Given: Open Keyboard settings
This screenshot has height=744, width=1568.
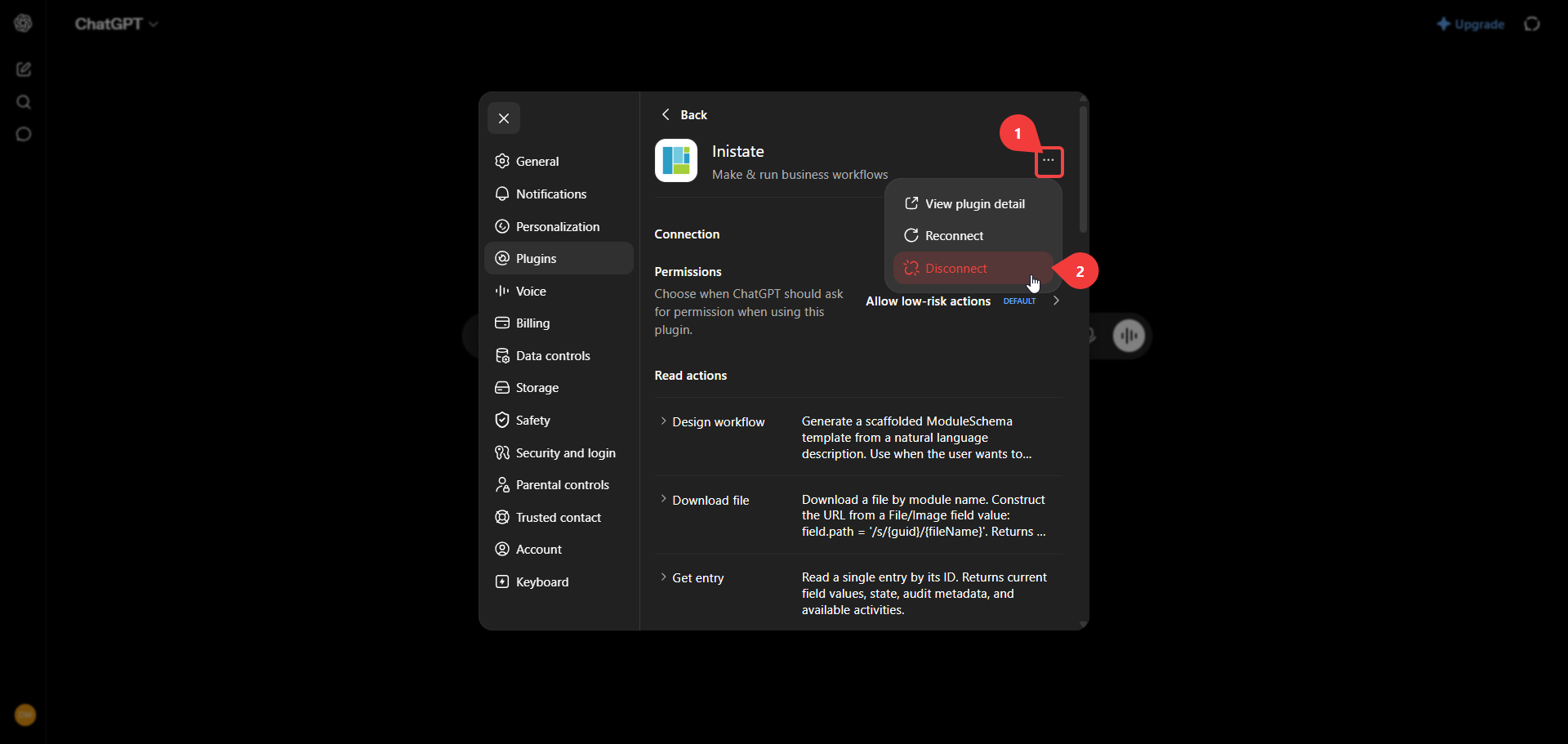Looking at the screenshot, I should 559,582.
